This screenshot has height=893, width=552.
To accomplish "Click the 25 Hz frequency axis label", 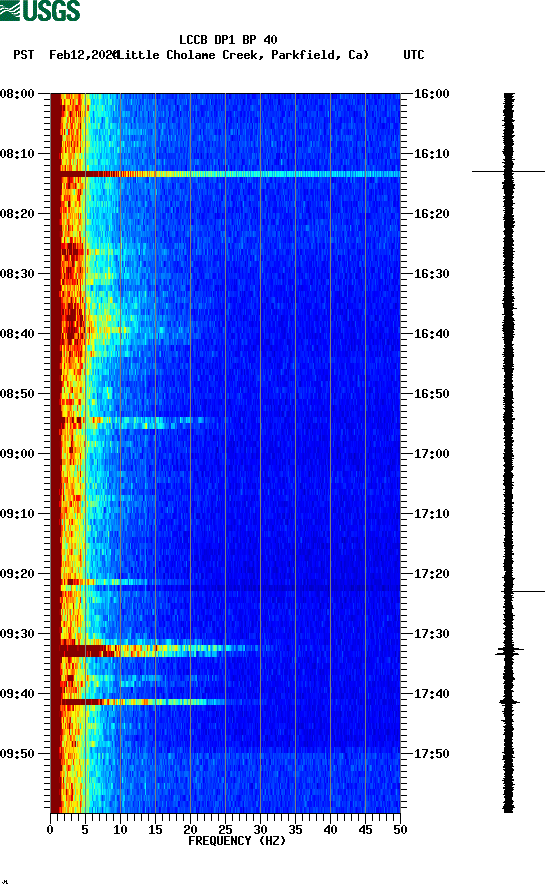I will click(225, 830).
